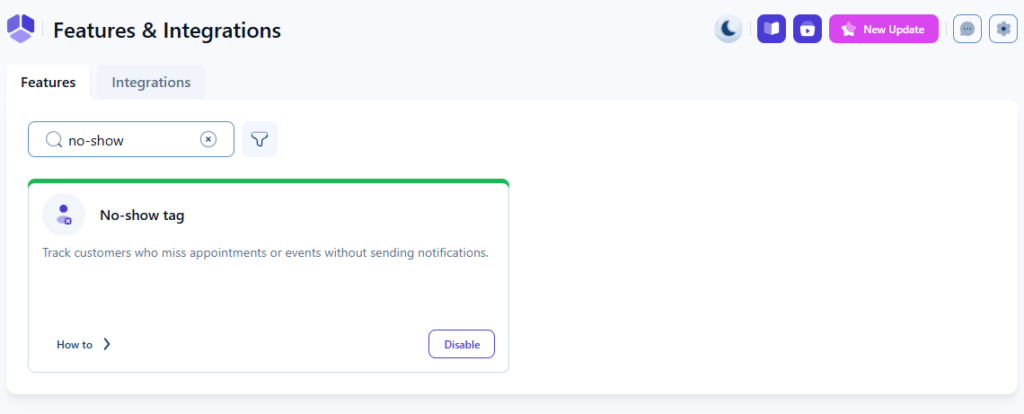Click the Features & Integrations page title

(167, 31)
